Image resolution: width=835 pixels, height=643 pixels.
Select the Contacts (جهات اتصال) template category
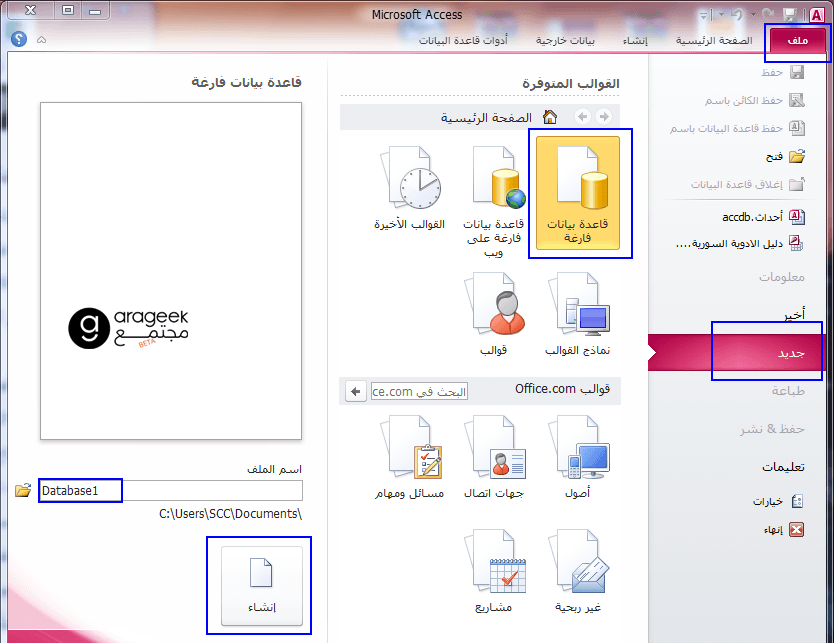click(x=494, y=458)
